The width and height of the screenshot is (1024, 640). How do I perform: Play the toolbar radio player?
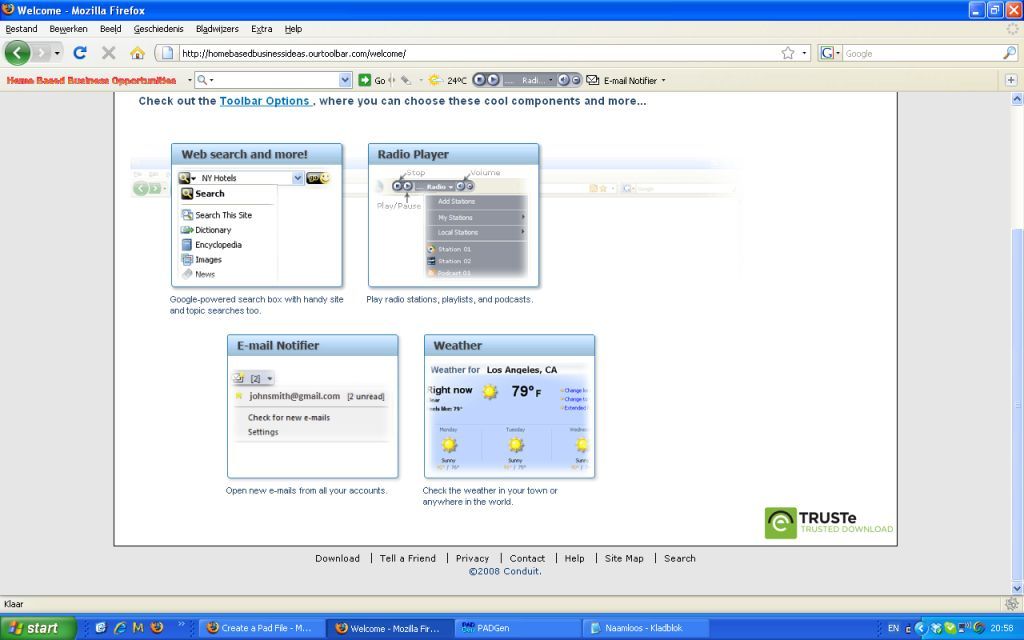[494, 80]
